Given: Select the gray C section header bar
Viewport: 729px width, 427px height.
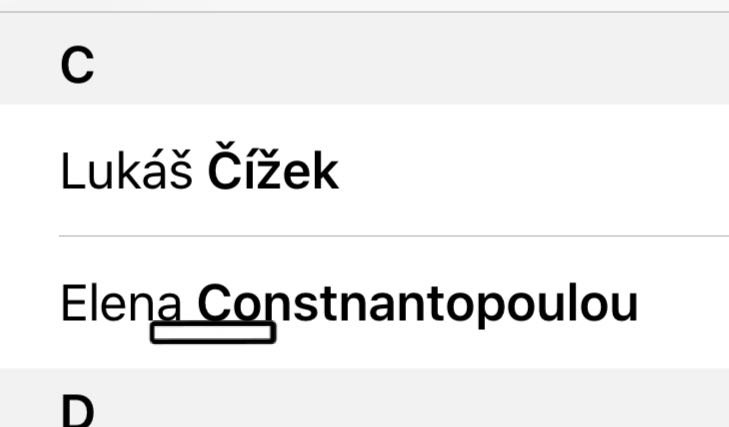Looking at the screenshot, I should click(400, 66).
